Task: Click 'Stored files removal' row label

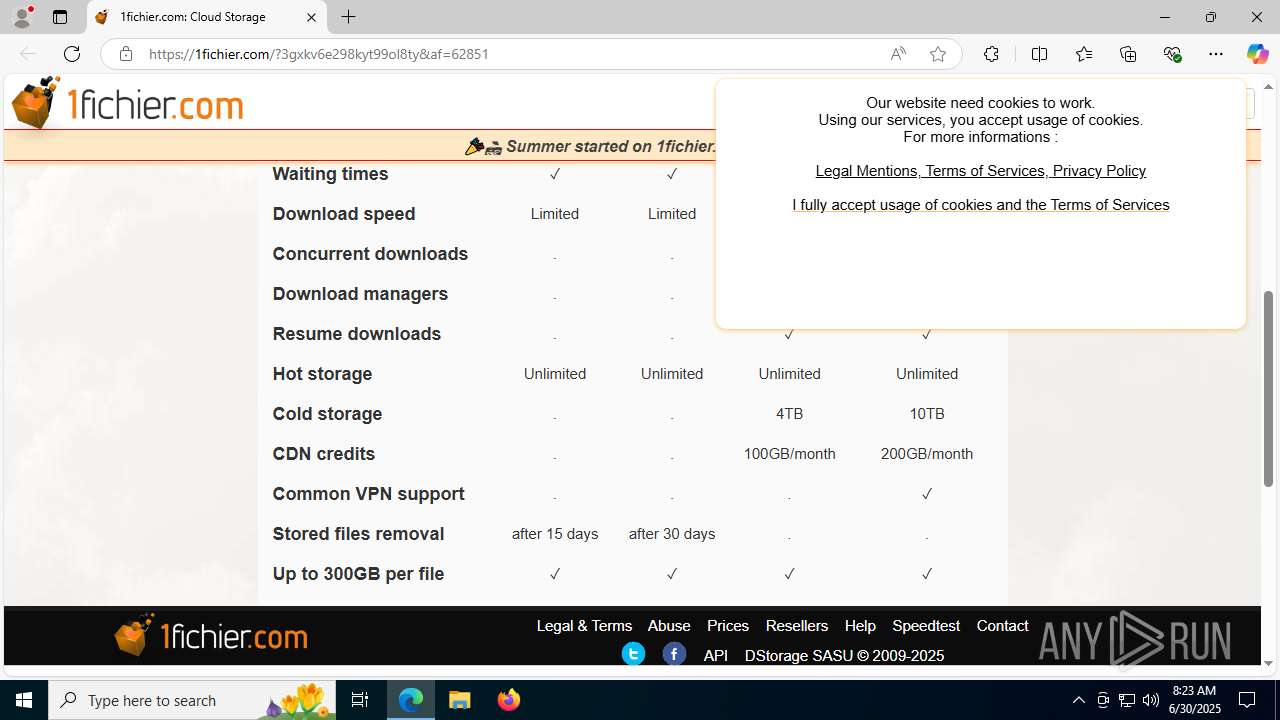Action: [x=358, y=533]
